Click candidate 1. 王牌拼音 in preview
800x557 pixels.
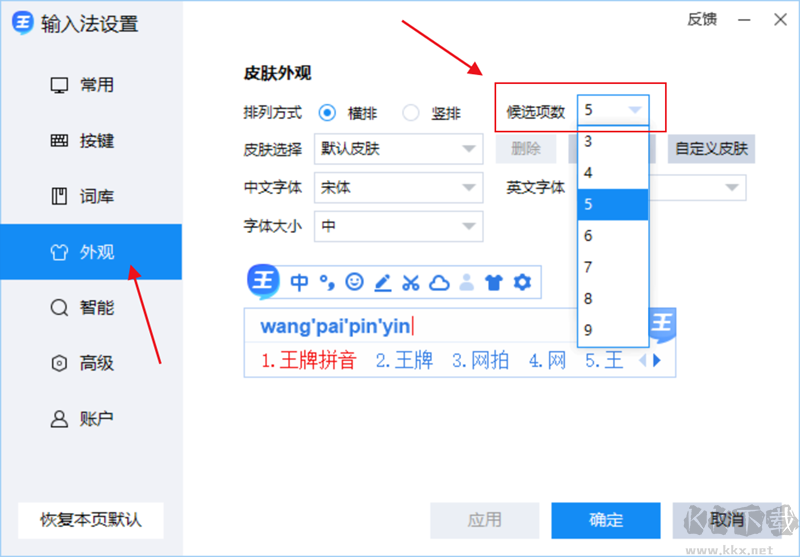coord(309,361)
